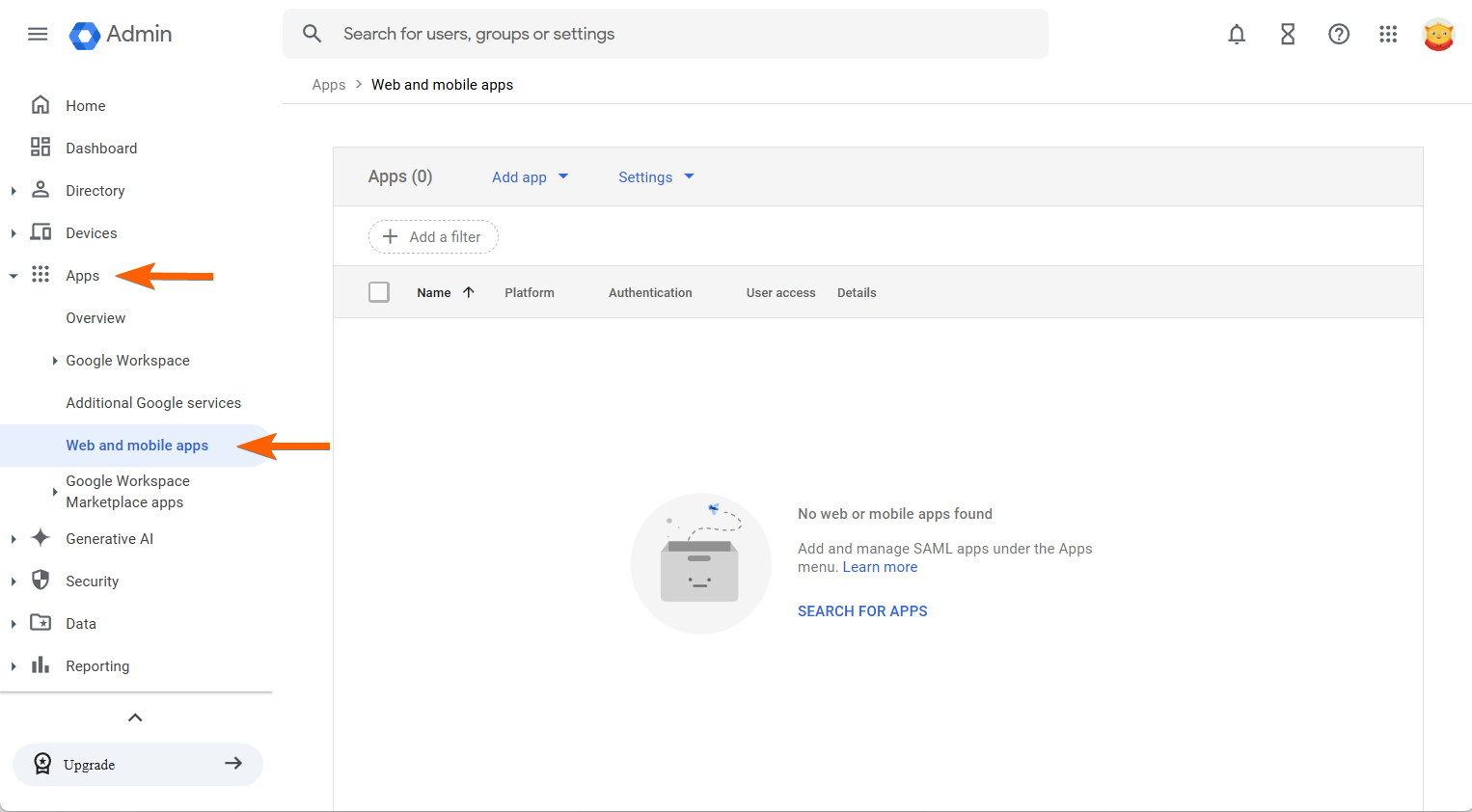The height and width of the screenshot is (812, 1472).
Task: Click the Google Admin logo
Action: click(121, 35)
